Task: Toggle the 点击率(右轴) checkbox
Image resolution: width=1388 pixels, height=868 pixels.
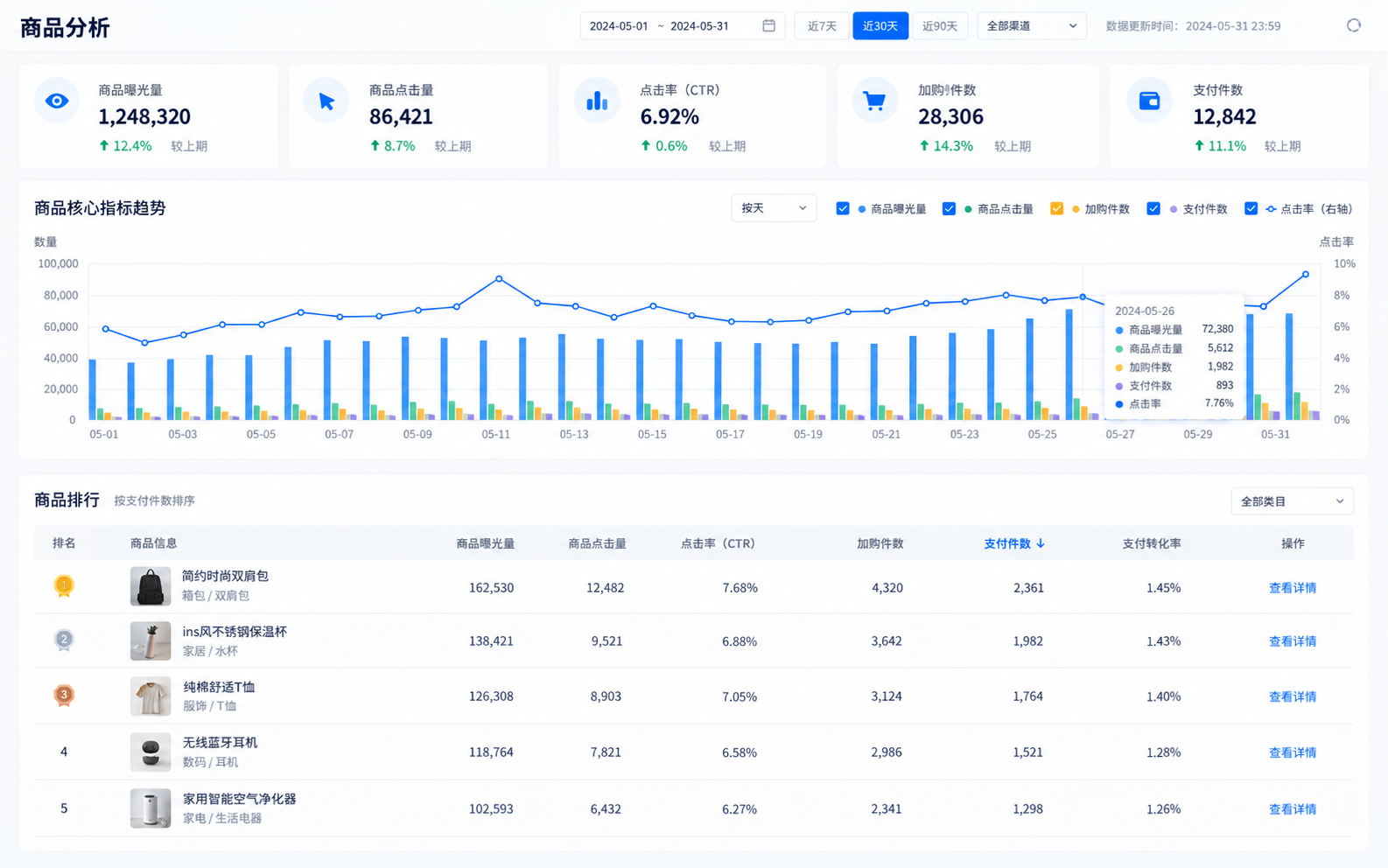Action: [1251, 208]
